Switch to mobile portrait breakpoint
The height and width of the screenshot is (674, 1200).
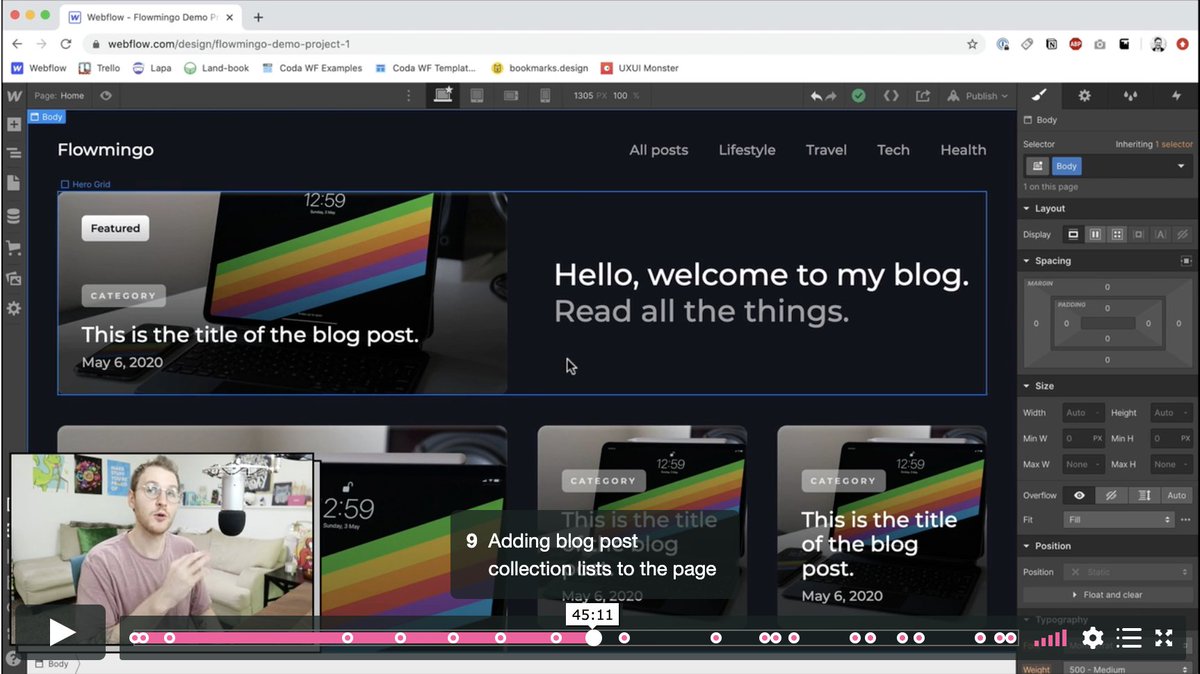(x=545, y=96)
